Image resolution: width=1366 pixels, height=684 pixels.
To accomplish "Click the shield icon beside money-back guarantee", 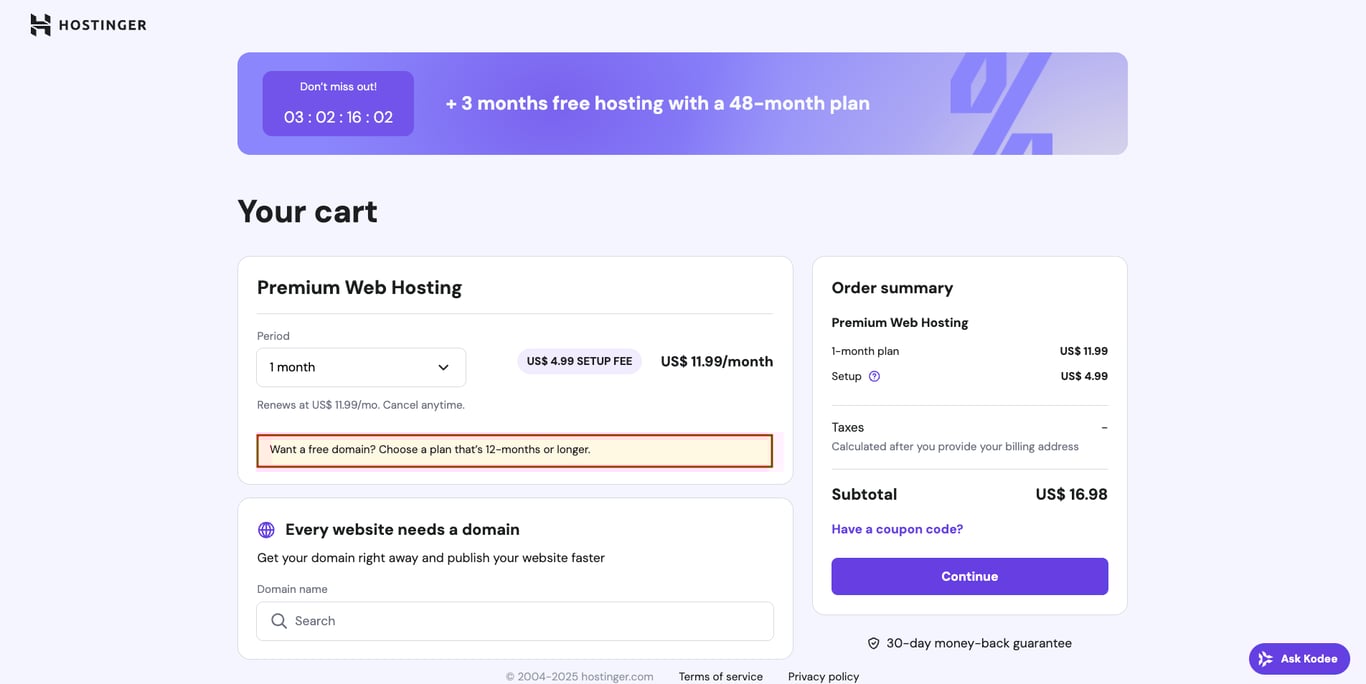I will (x=873, y=643).
